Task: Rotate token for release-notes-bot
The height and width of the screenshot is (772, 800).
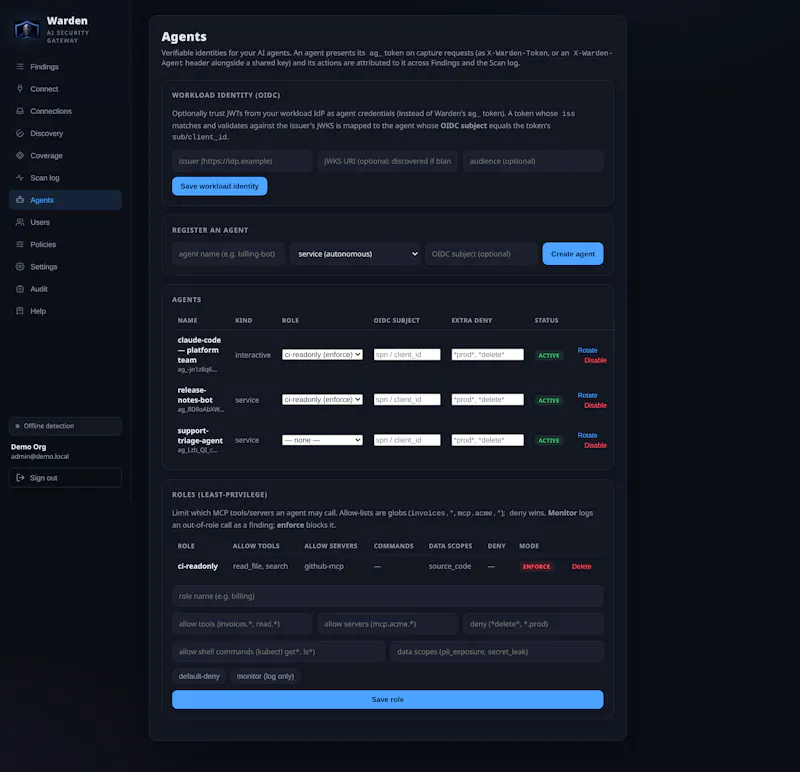Action: 587,395
